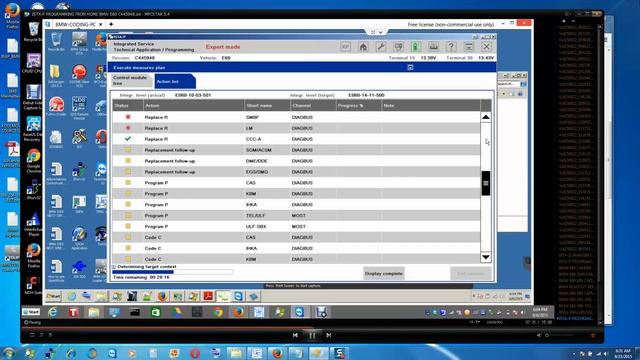Click the red status icon on SMBF row
640x360 pixels.
(128, 117)
